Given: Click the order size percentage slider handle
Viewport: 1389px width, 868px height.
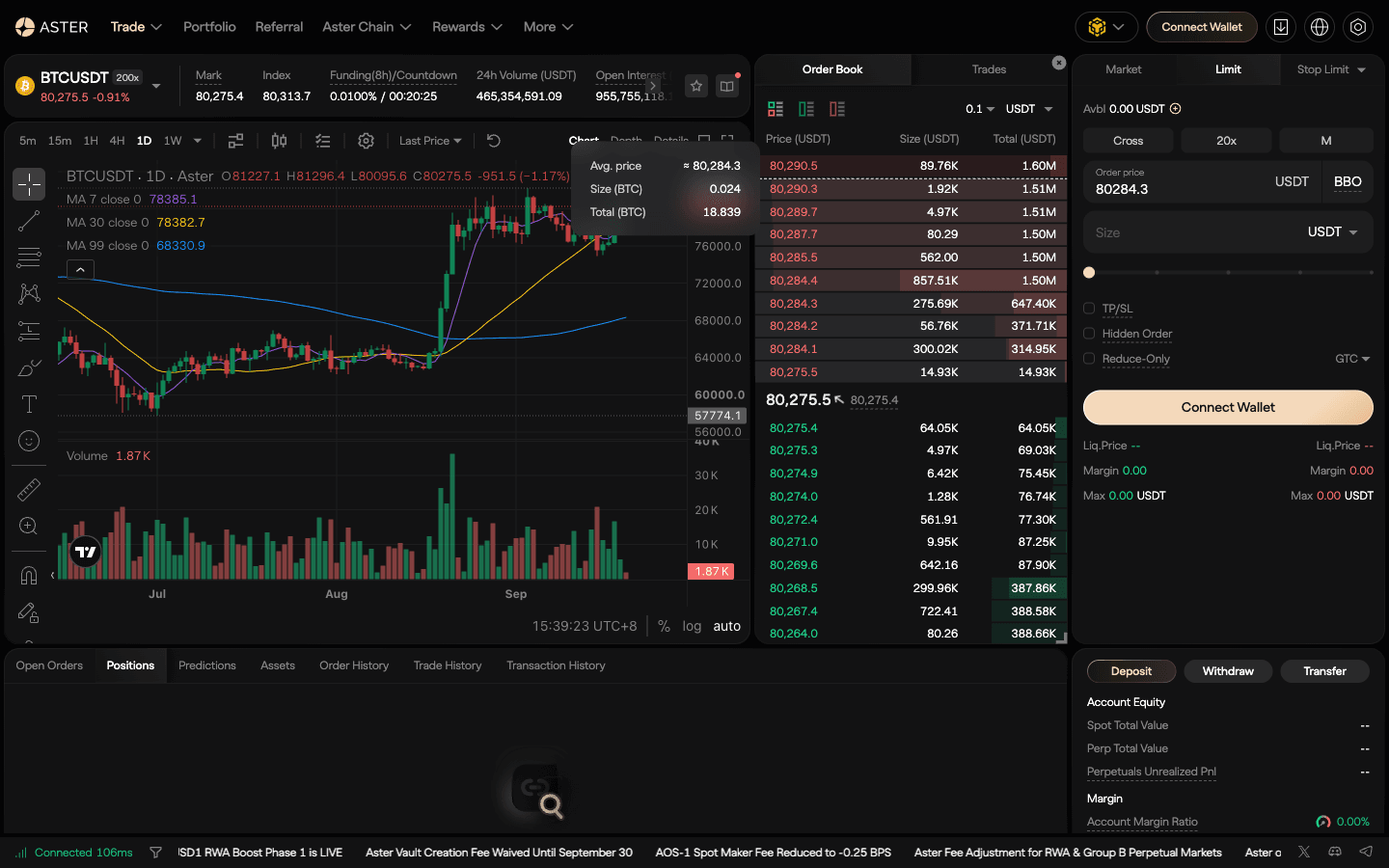Looking at the screenshot, I should (x=1089, y=273).
